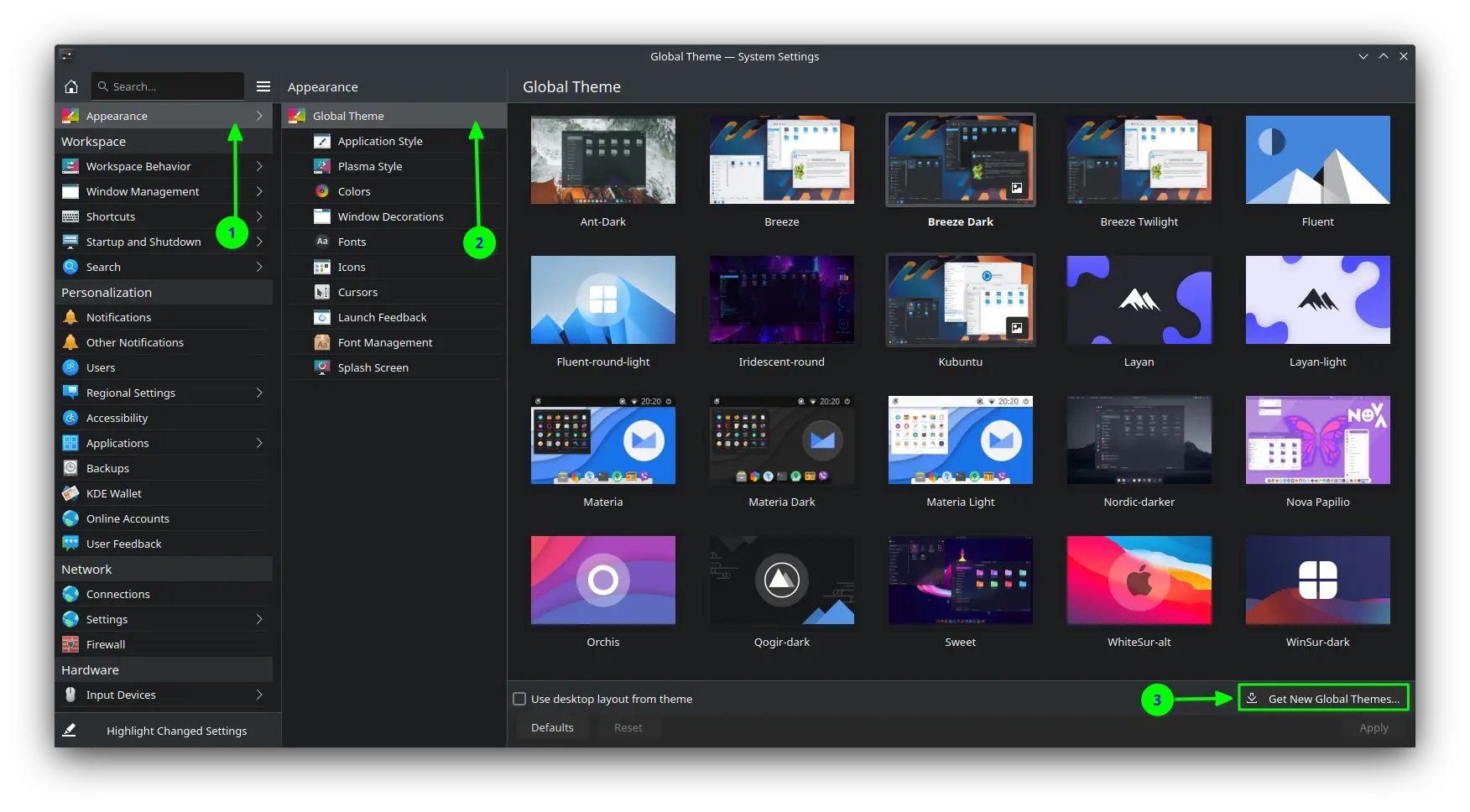The height and width of the screenshot is (812, 1470).
Task: Click the Splash Screen icon
Action: point(322,367)
